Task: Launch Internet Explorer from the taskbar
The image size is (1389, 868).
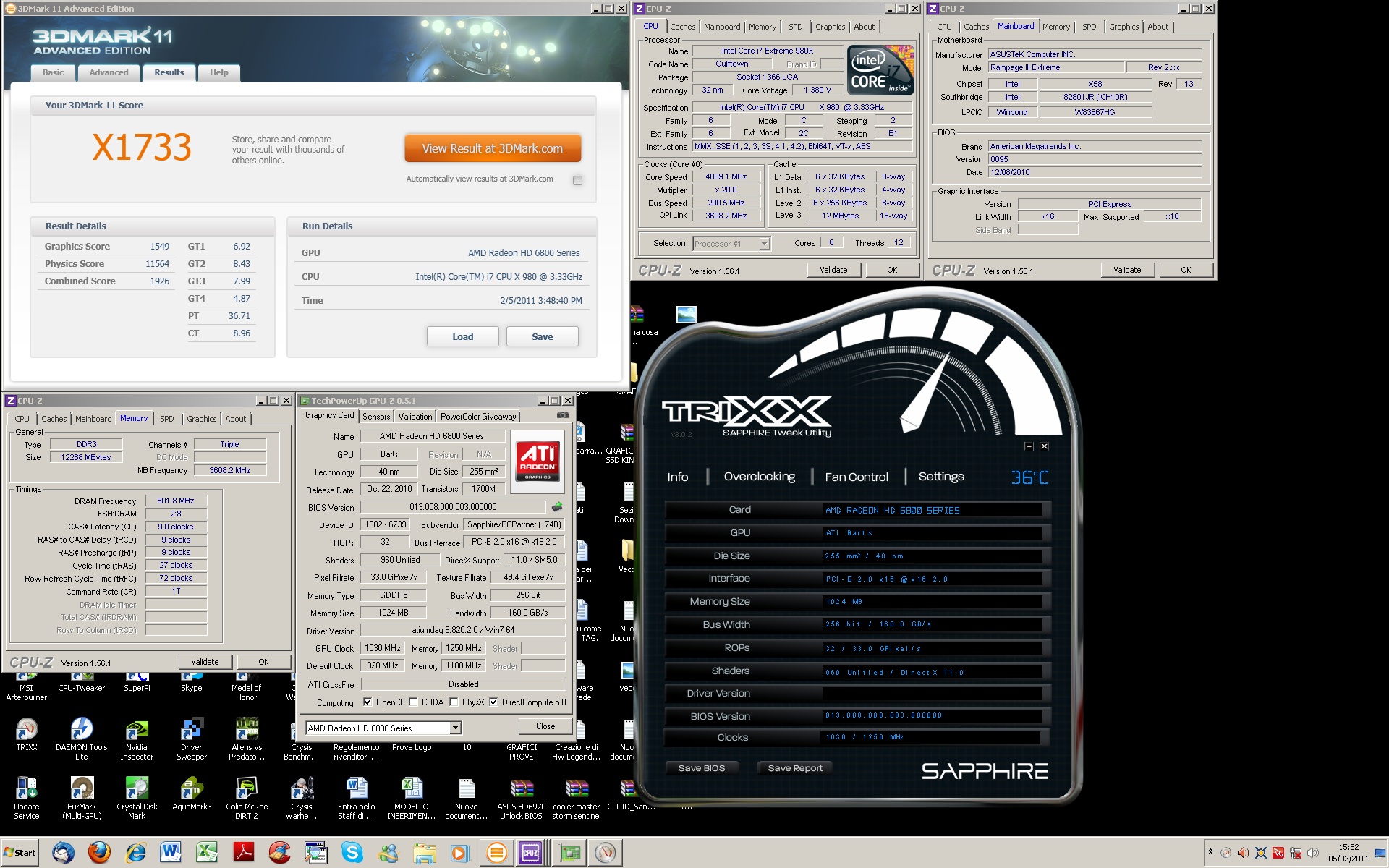Action: coord(135,853)
